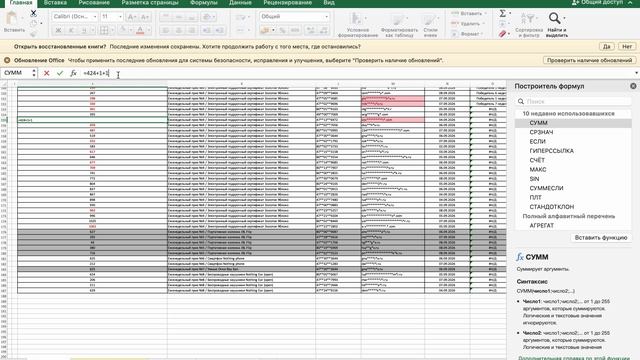The height and width of the screenshot is (360, 640).
Task: Select the Format Painter brush icon
Action: 33,33
